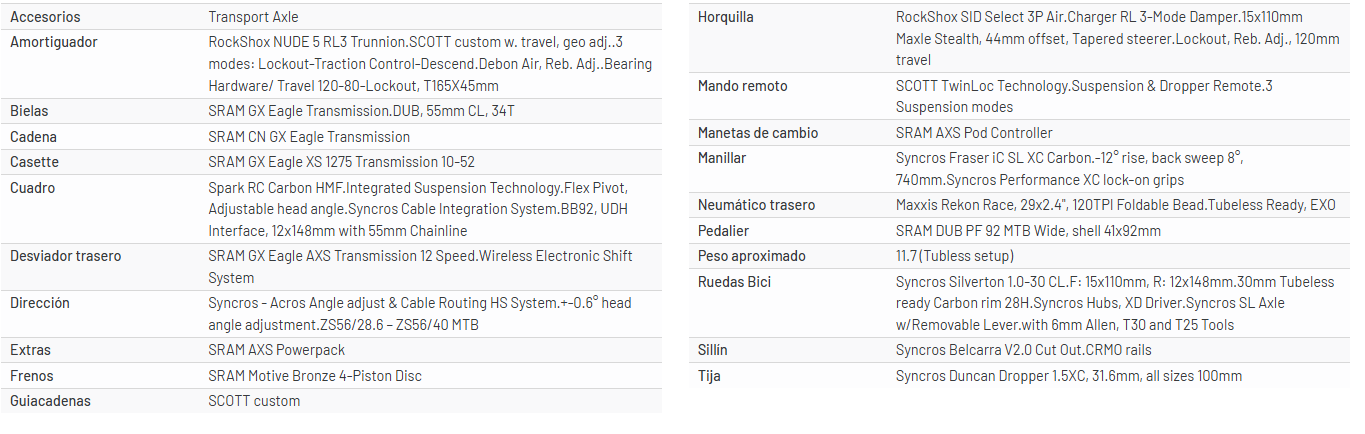Click the Mando remoto label

[x=742, y=86]
